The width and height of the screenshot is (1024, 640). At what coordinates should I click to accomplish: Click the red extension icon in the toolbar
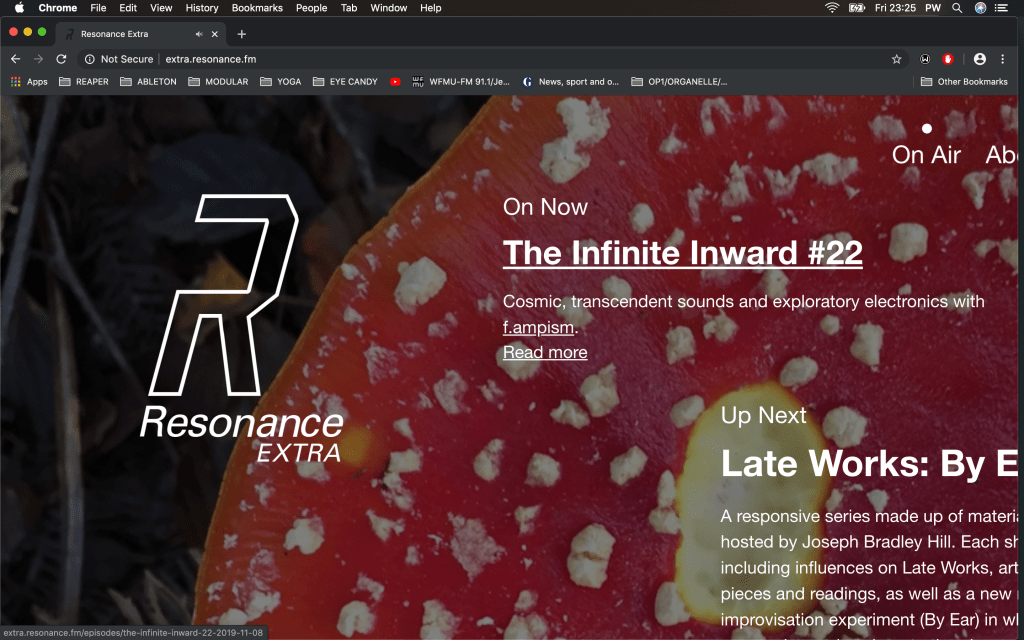point(948,59)
